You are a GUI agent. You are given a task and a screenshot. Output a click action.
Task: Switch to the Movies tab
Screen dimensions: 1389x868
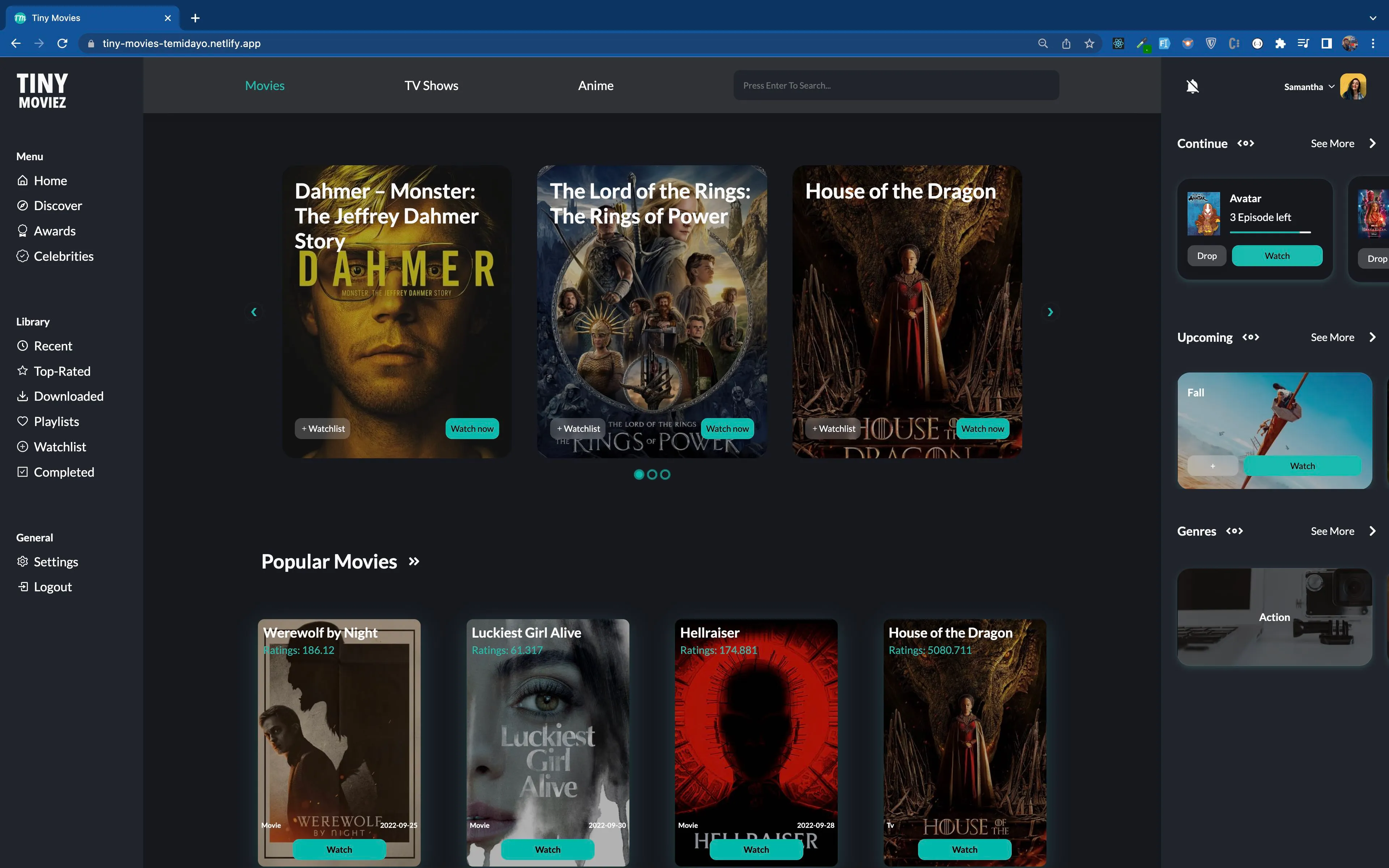[265, 86]
